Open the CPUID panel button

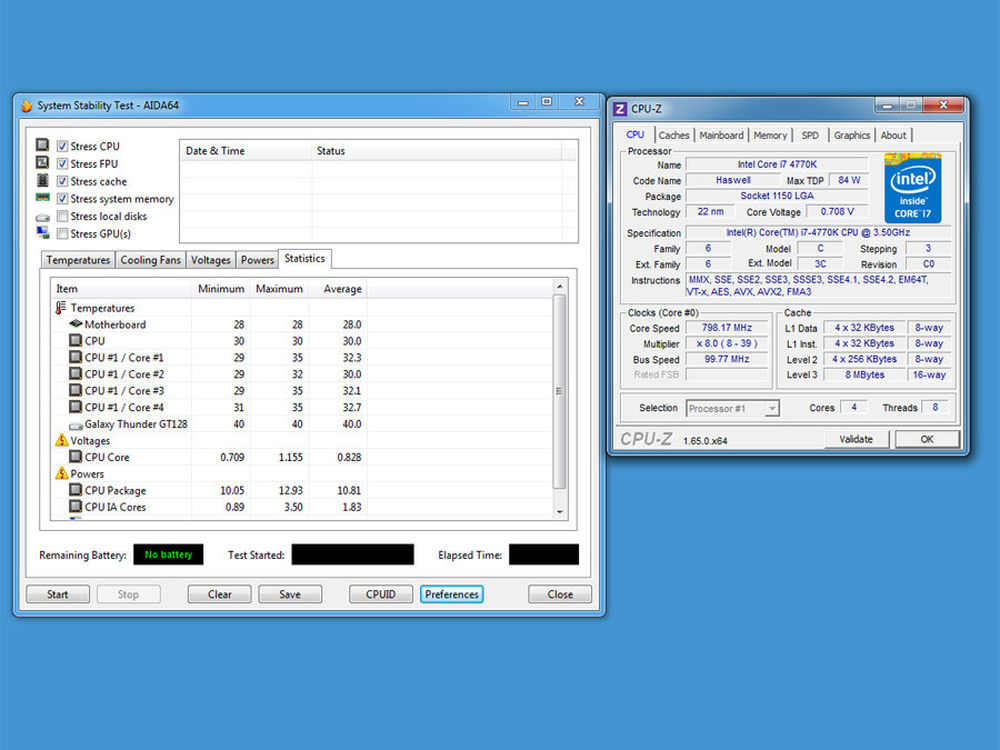(381, 594)
